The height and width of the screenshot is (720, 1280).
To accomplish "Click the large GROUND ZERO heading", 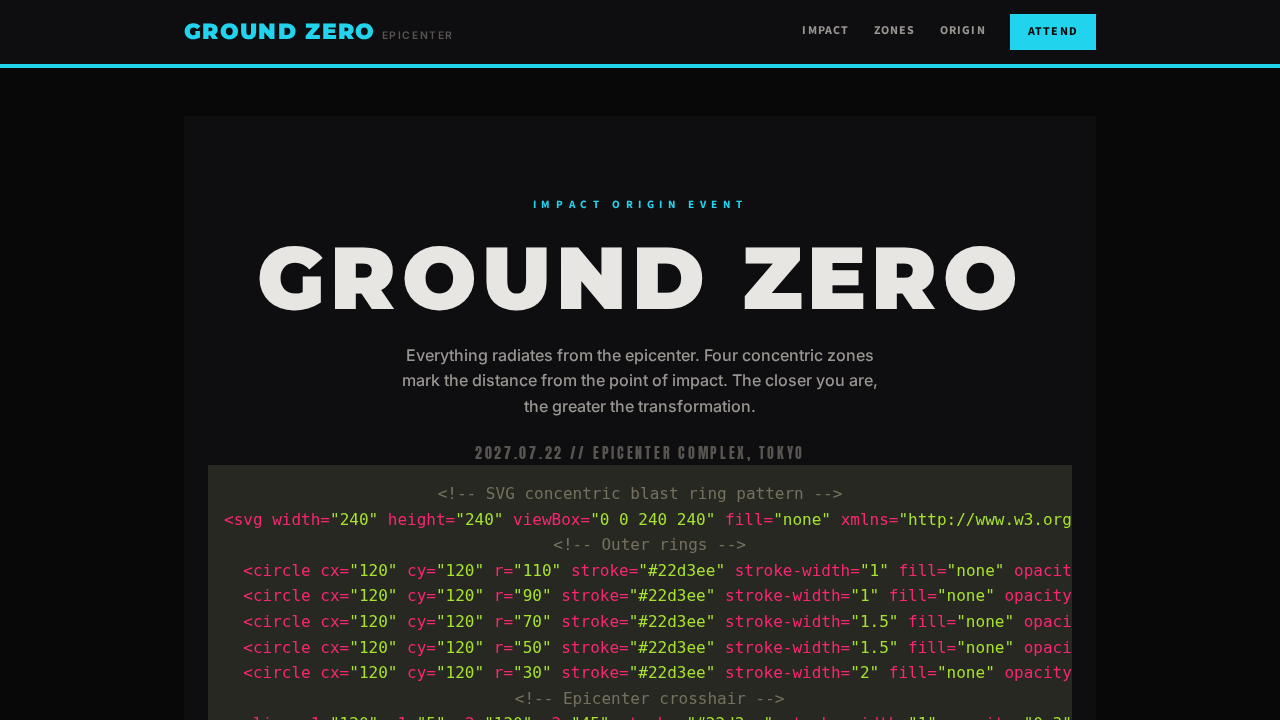I will click(x=639, y=276).
